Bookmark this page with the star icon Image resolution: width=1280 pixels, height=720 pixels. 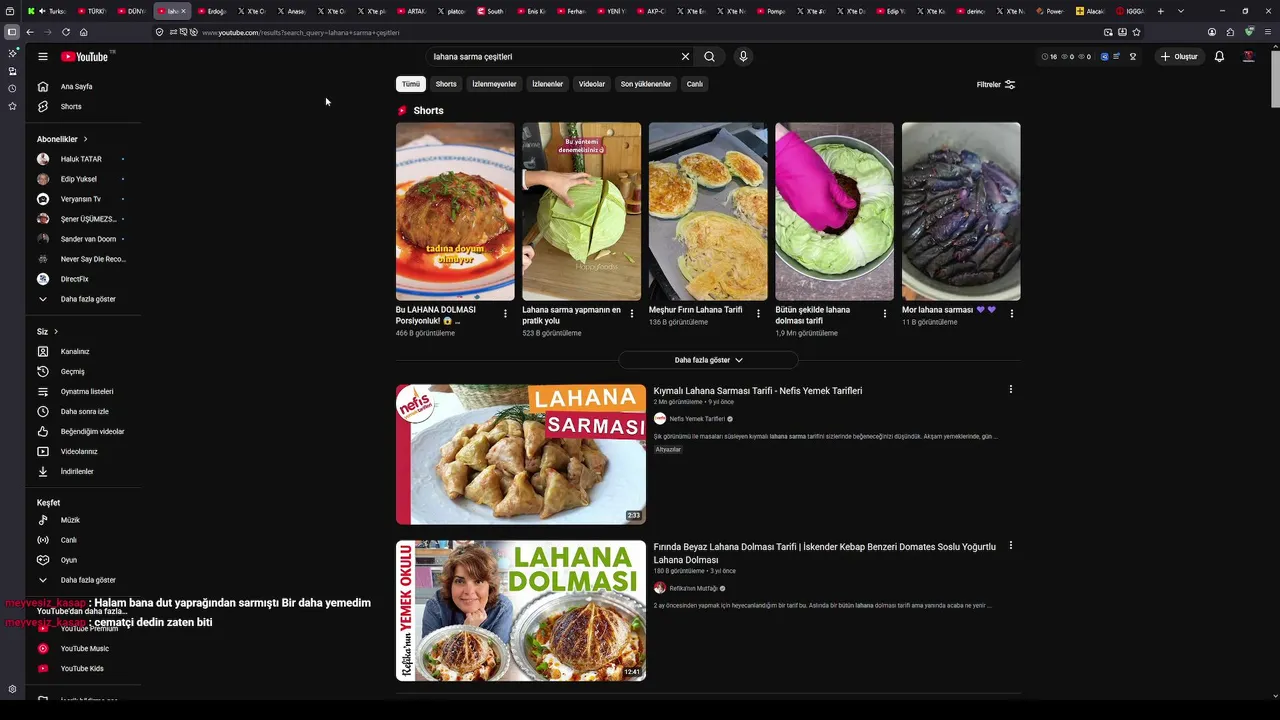pos(1137,32)
